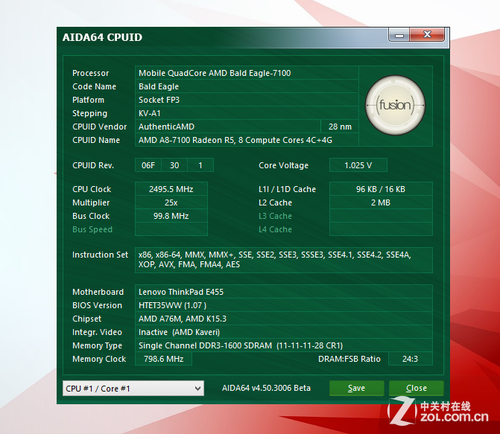Click the CPUID Name AMD A8-7100 Radeon R5 field
Screen dimensions: 500x434
pos(247,140)
